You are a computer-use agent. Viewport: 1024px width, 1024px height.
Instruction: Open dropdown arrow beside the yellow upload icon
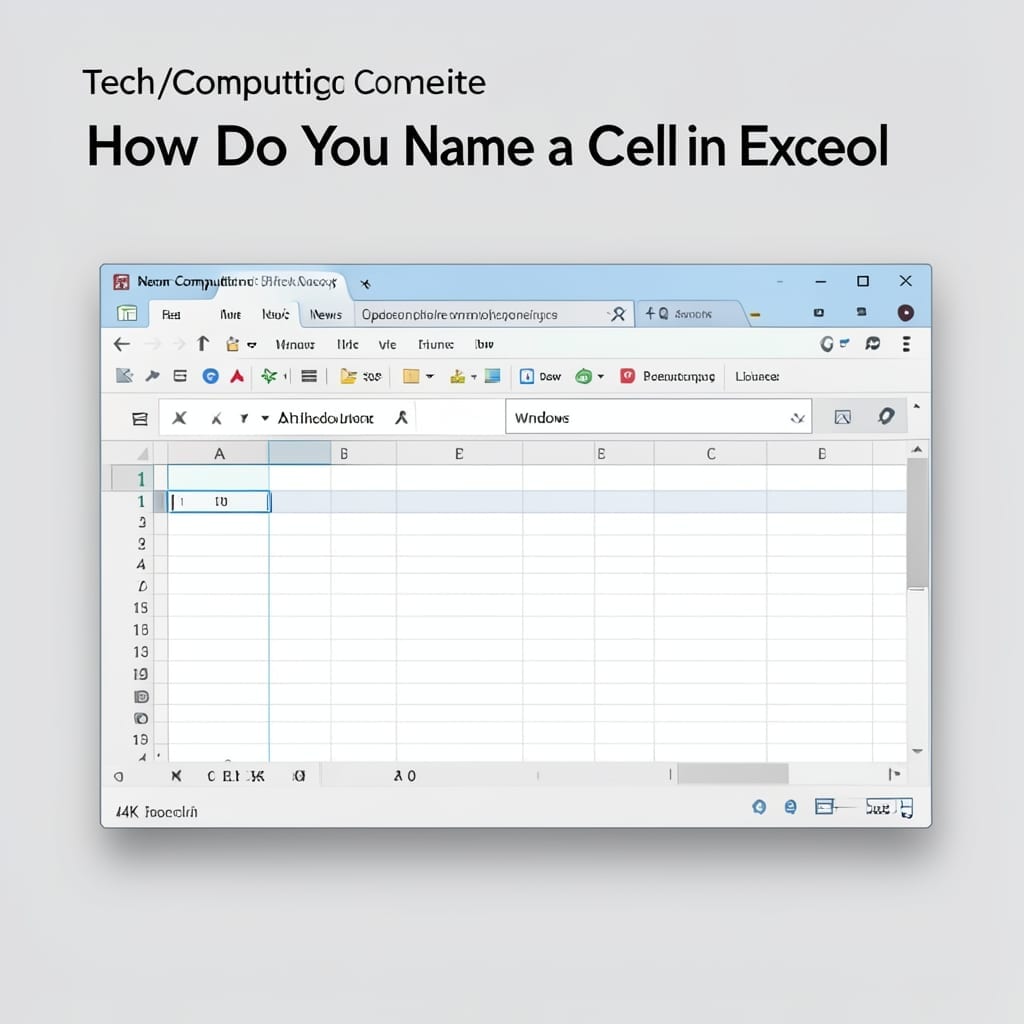point(473,377)
